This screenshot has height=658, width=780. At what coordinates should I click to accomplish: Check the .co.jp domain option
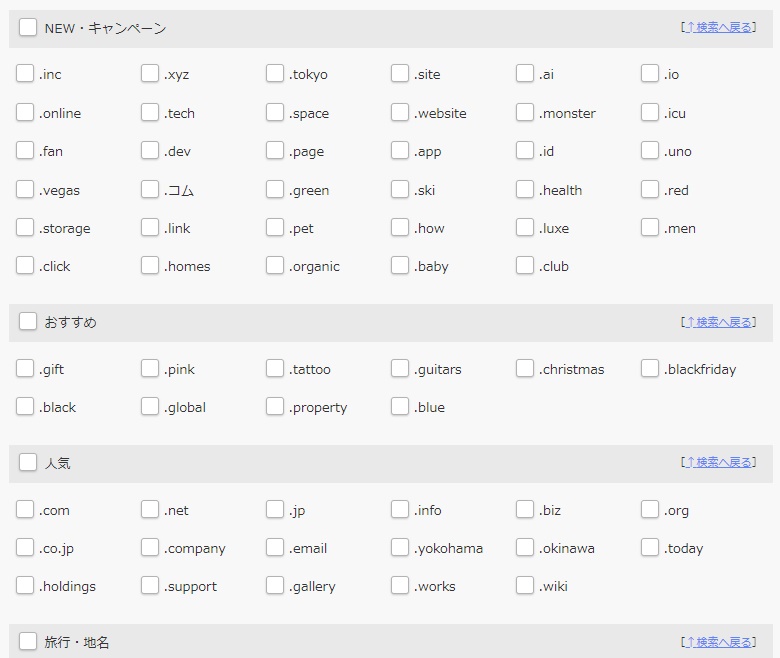[25, 548]
